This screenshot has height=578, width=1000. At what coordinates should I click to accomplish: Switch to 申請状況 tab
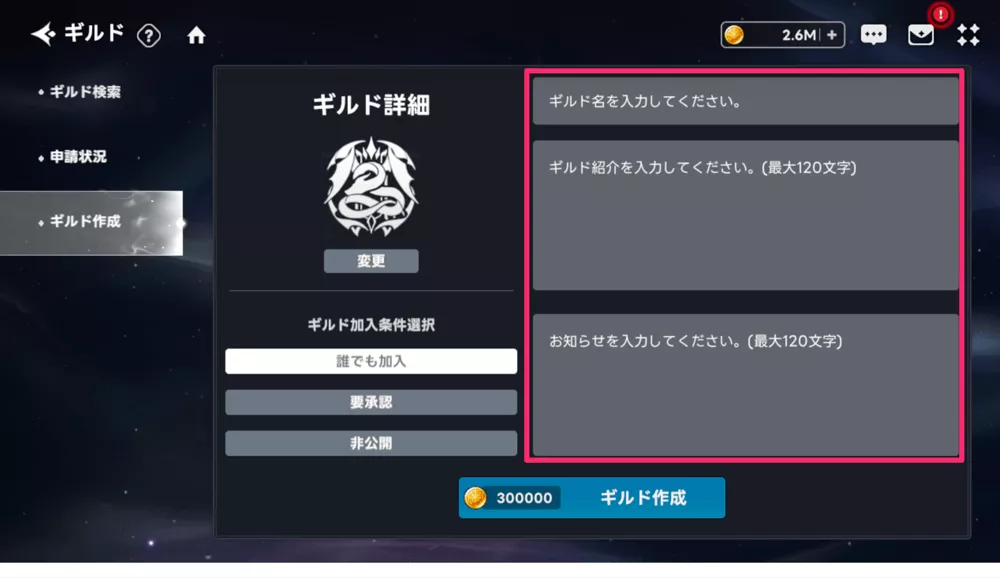coord(78,156)
